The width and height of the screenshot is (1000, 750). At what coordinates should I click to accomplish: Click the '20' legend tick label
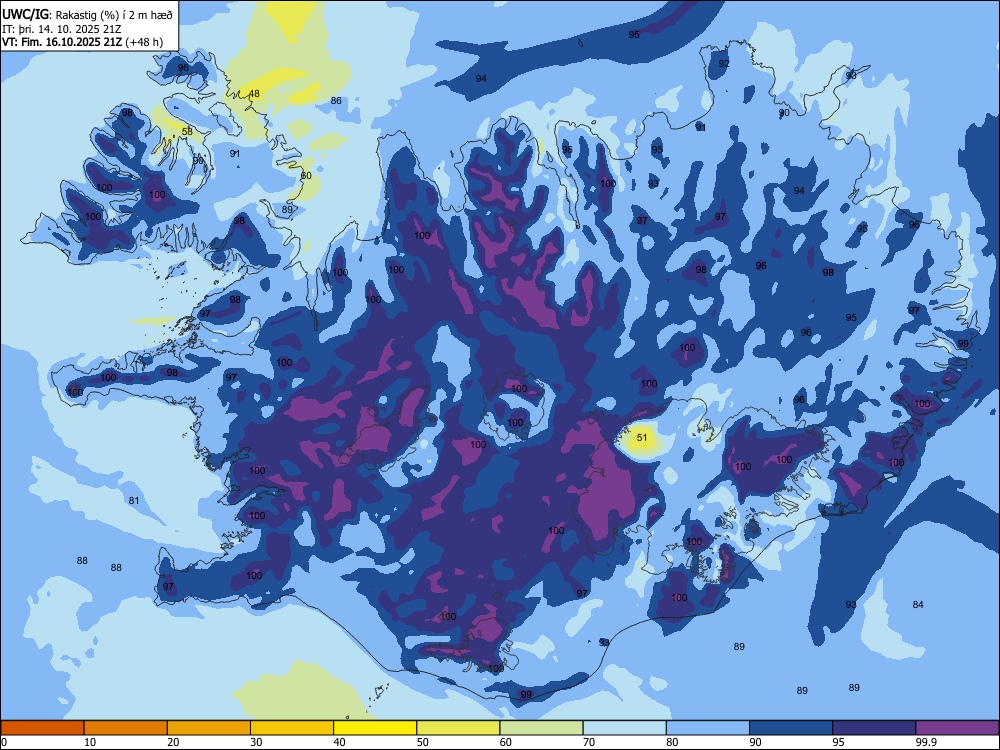(x=173, y=742)
